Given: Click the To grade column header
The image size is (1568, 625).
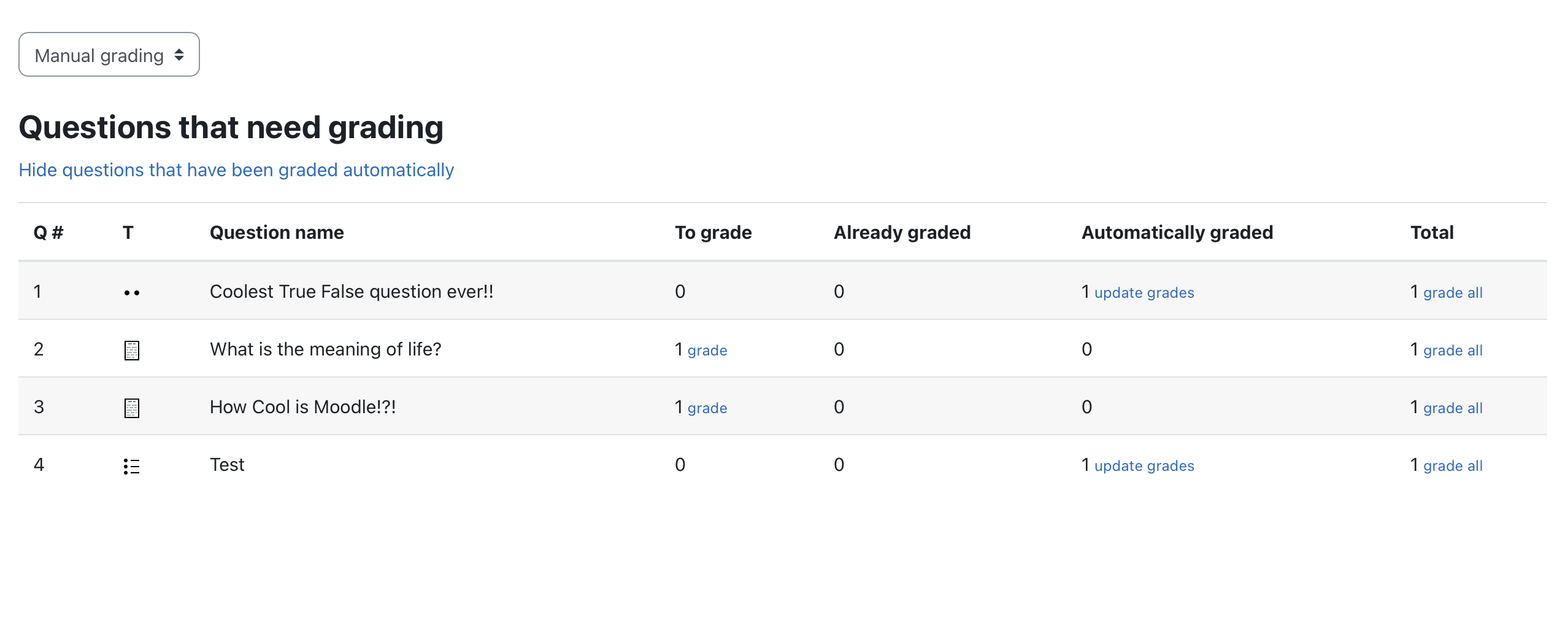Looking at the screenshot, I should (713, 233).
